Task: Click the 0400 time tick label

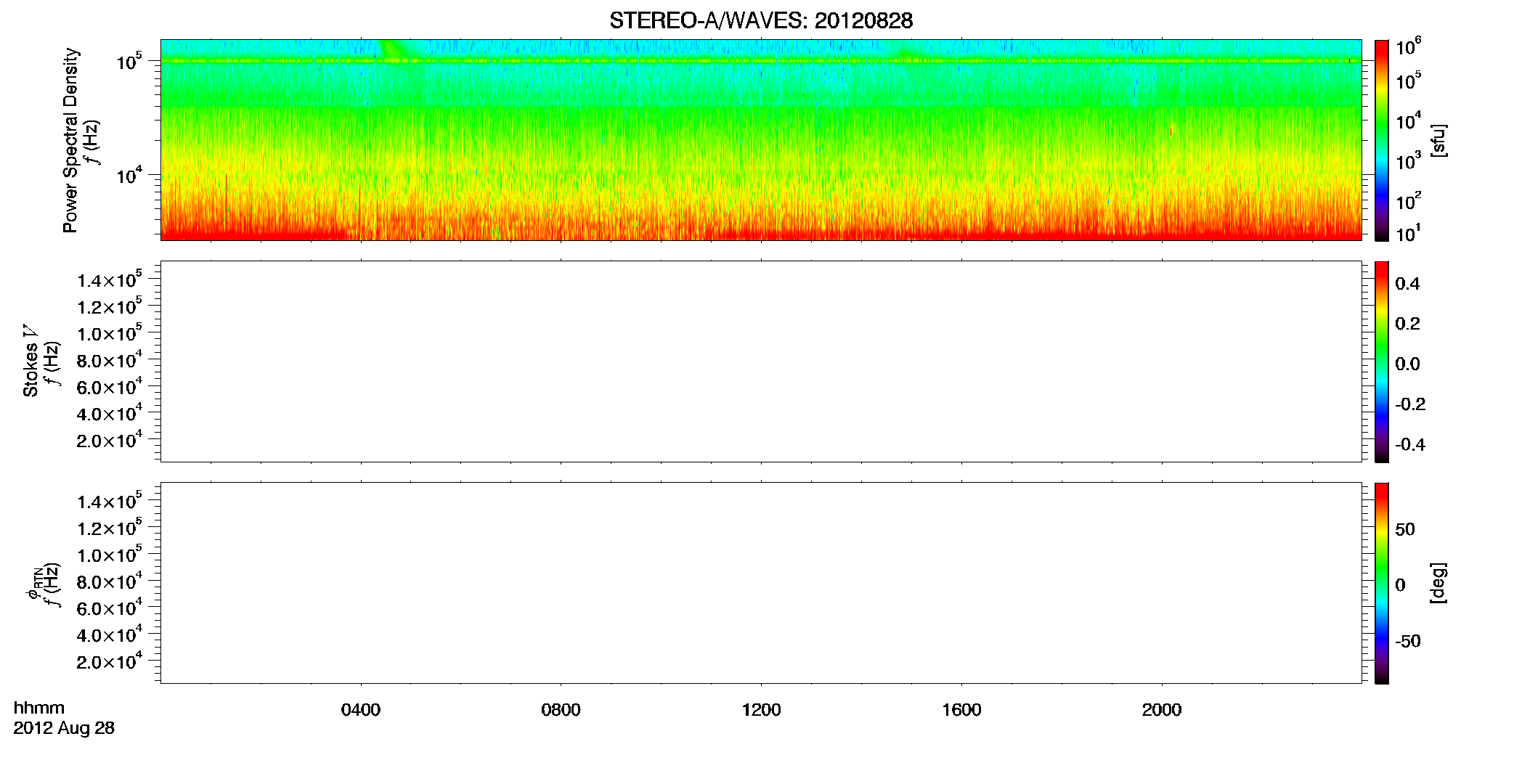Action: coord(361,710)
